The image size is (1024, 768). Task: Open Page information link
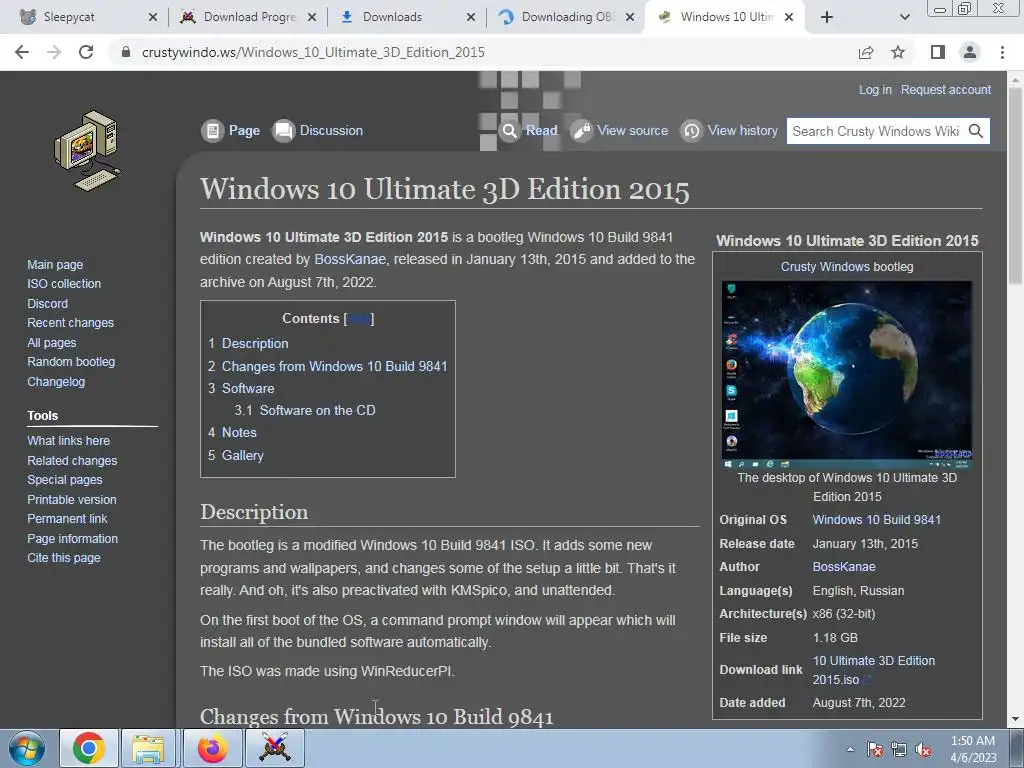coord(72,539)
